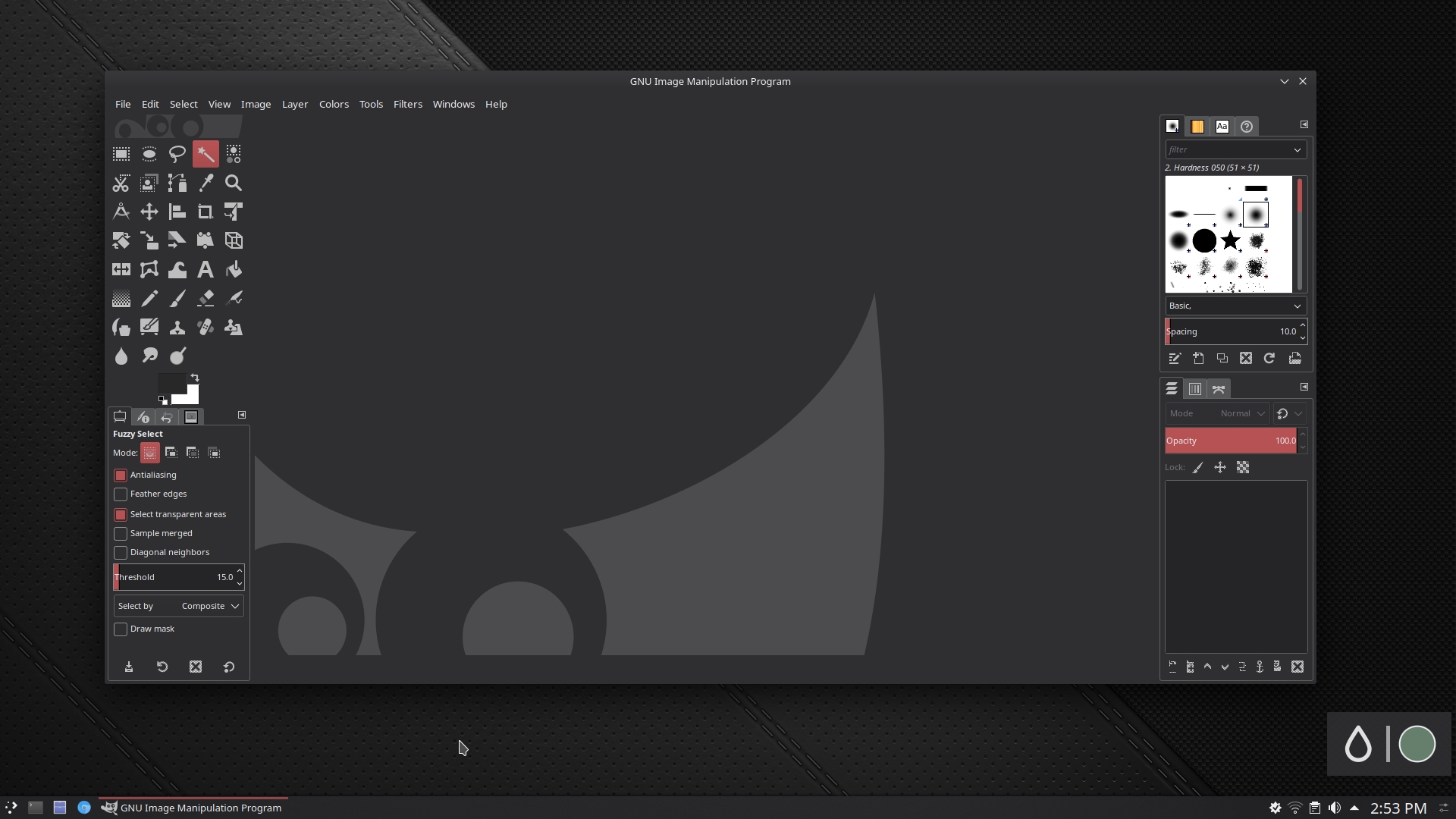Click the new layer button
Viewport: 1456px width, 819px height.
[1172, 667]
